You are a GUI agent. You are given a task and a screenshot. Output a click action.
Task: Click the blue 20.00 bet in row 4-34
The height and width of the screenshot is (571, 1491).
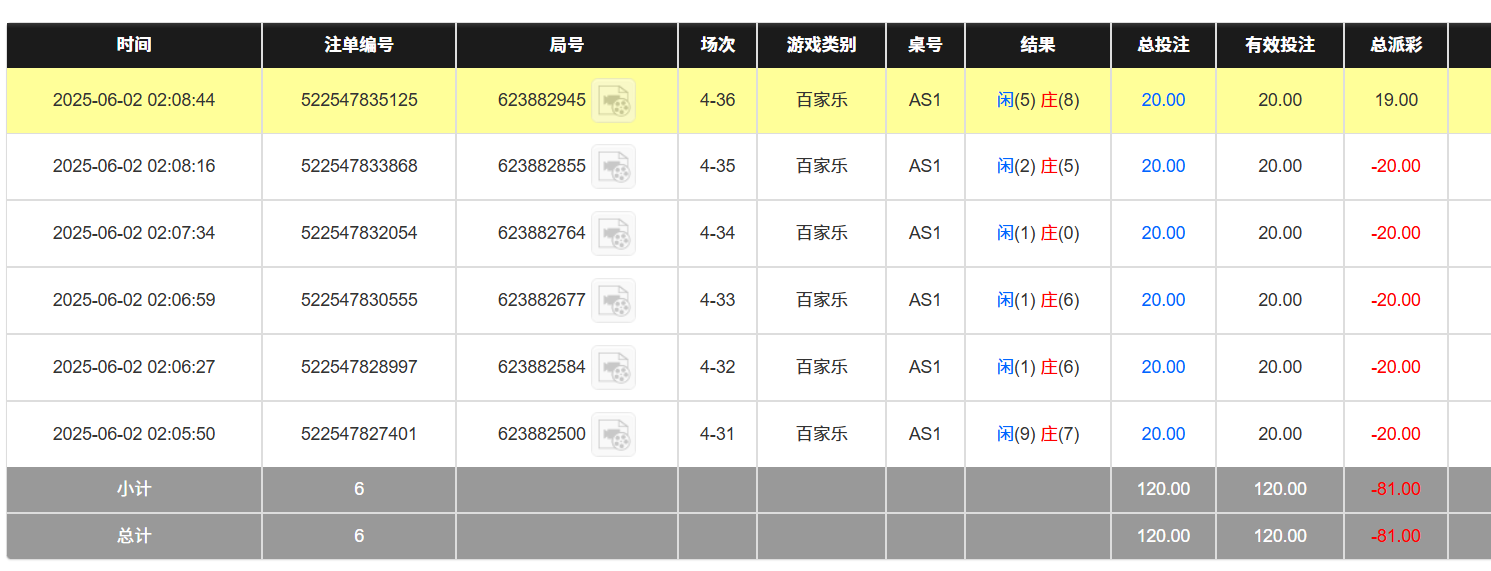pos(1163,233)
